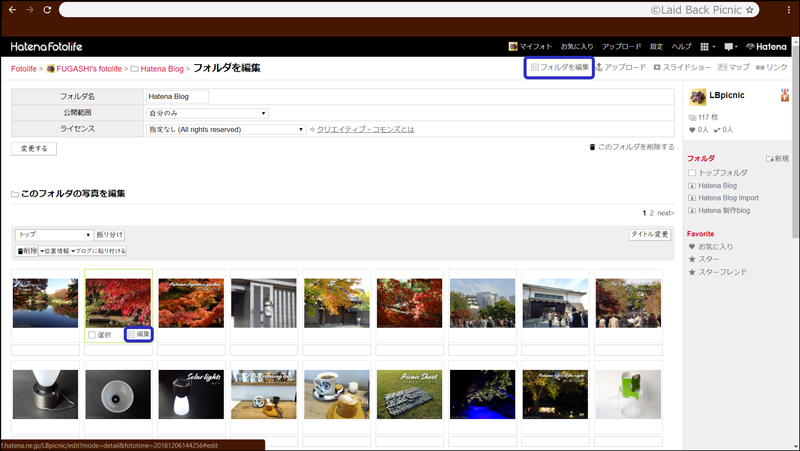Open notifications speech bubble icon
This screenshot has width=800, height=451.
coord(729,46)
